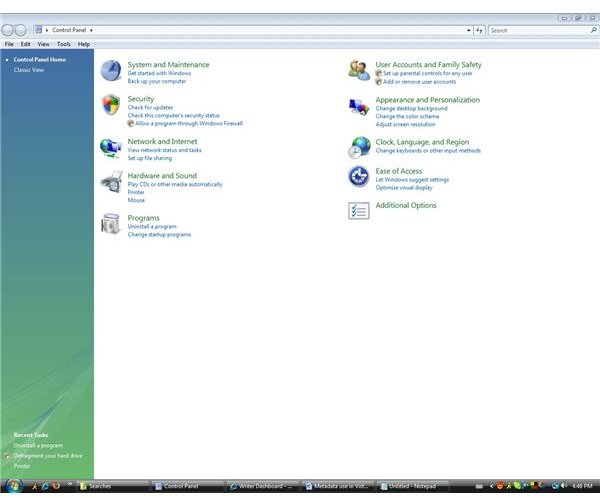Click the Clock, Language, and Region globe icon
This screenshot has height=498, width=600.
[359, 148]
